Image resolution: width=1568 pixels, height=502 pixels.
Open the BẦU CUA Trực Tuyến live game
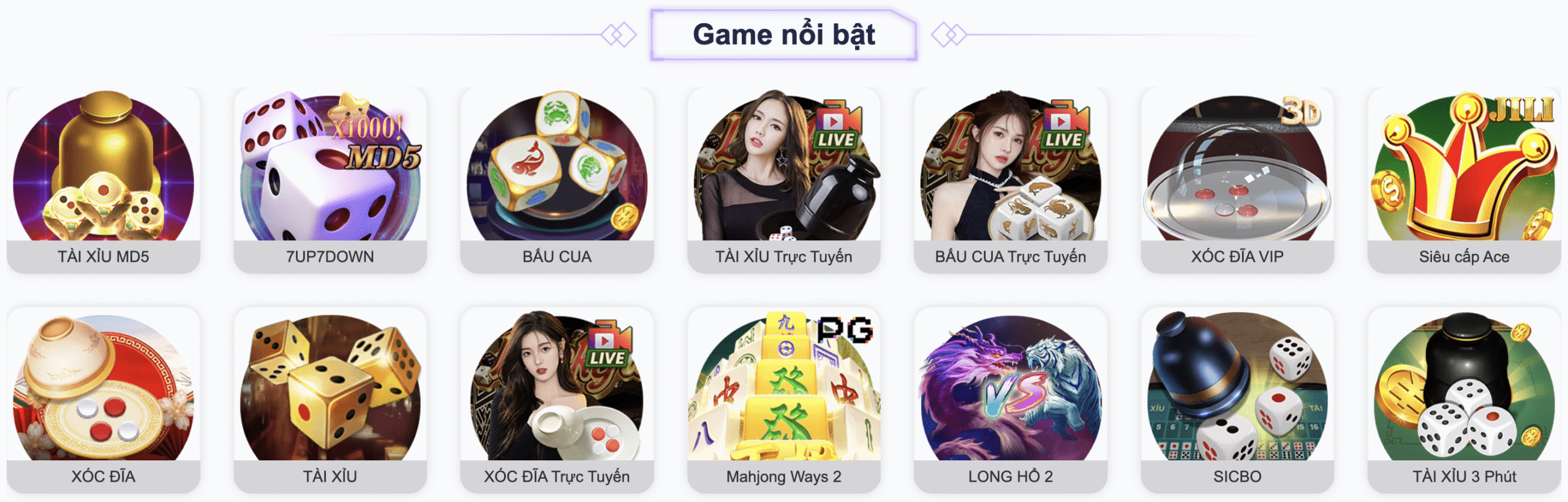pos(1011,165)
